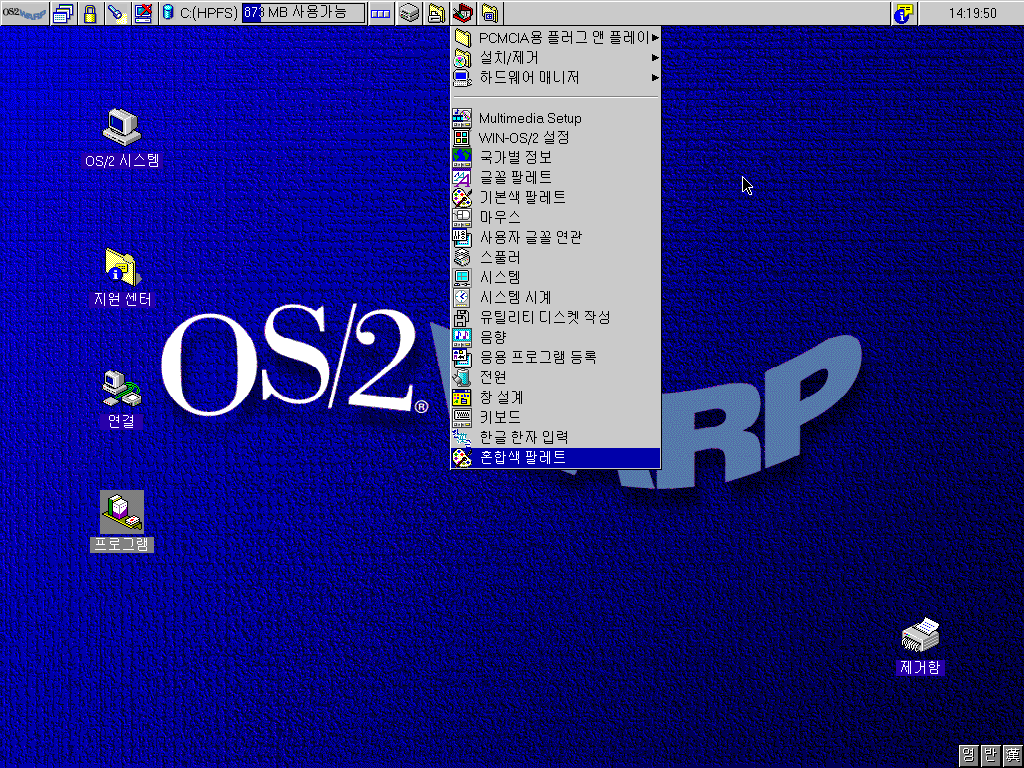
Task: Click the padlock lockup icon
Action: pyautogui.click(x=90, y=13)
